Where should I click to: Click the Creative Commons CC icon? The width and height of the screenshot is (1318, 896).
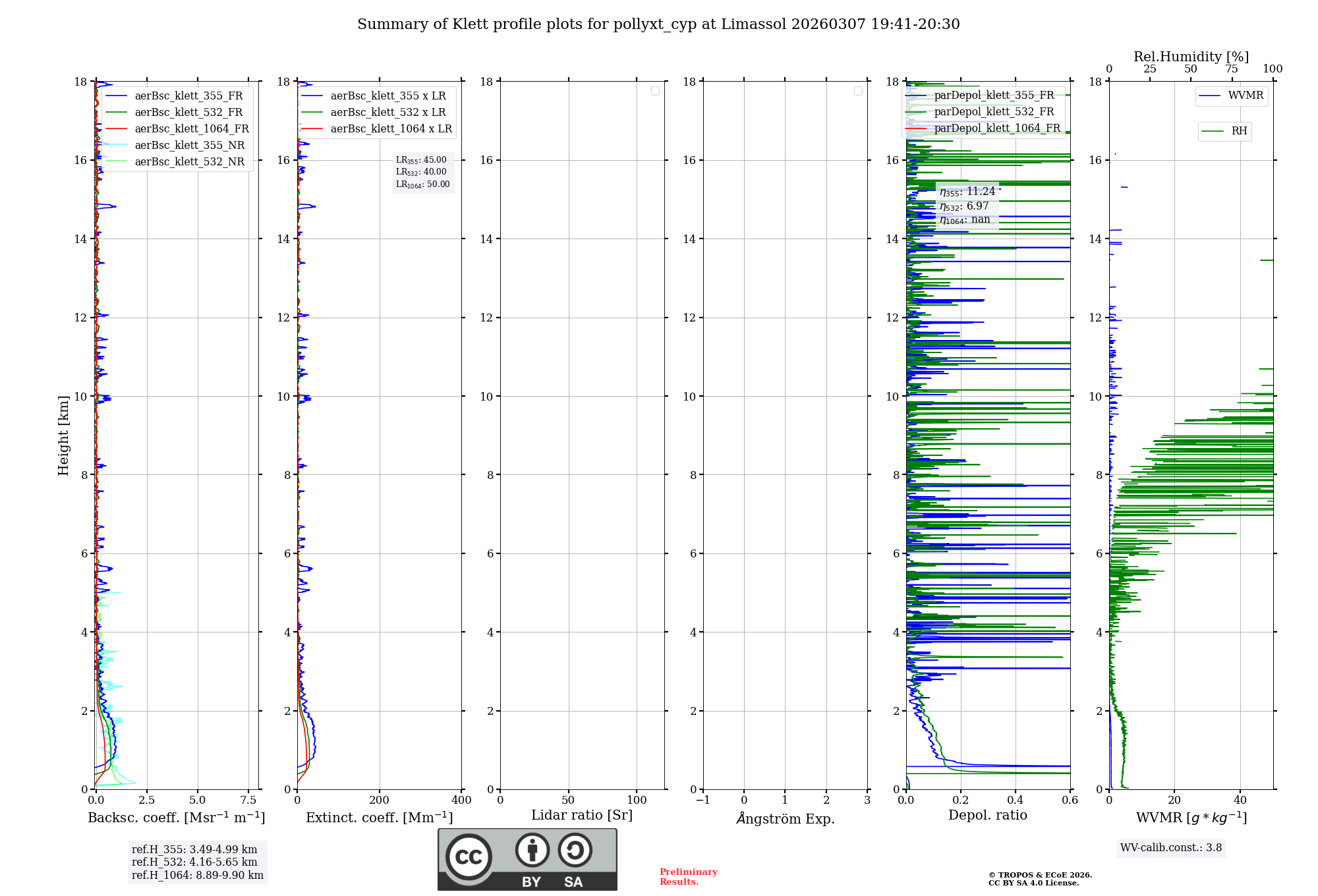click(469, 856)
